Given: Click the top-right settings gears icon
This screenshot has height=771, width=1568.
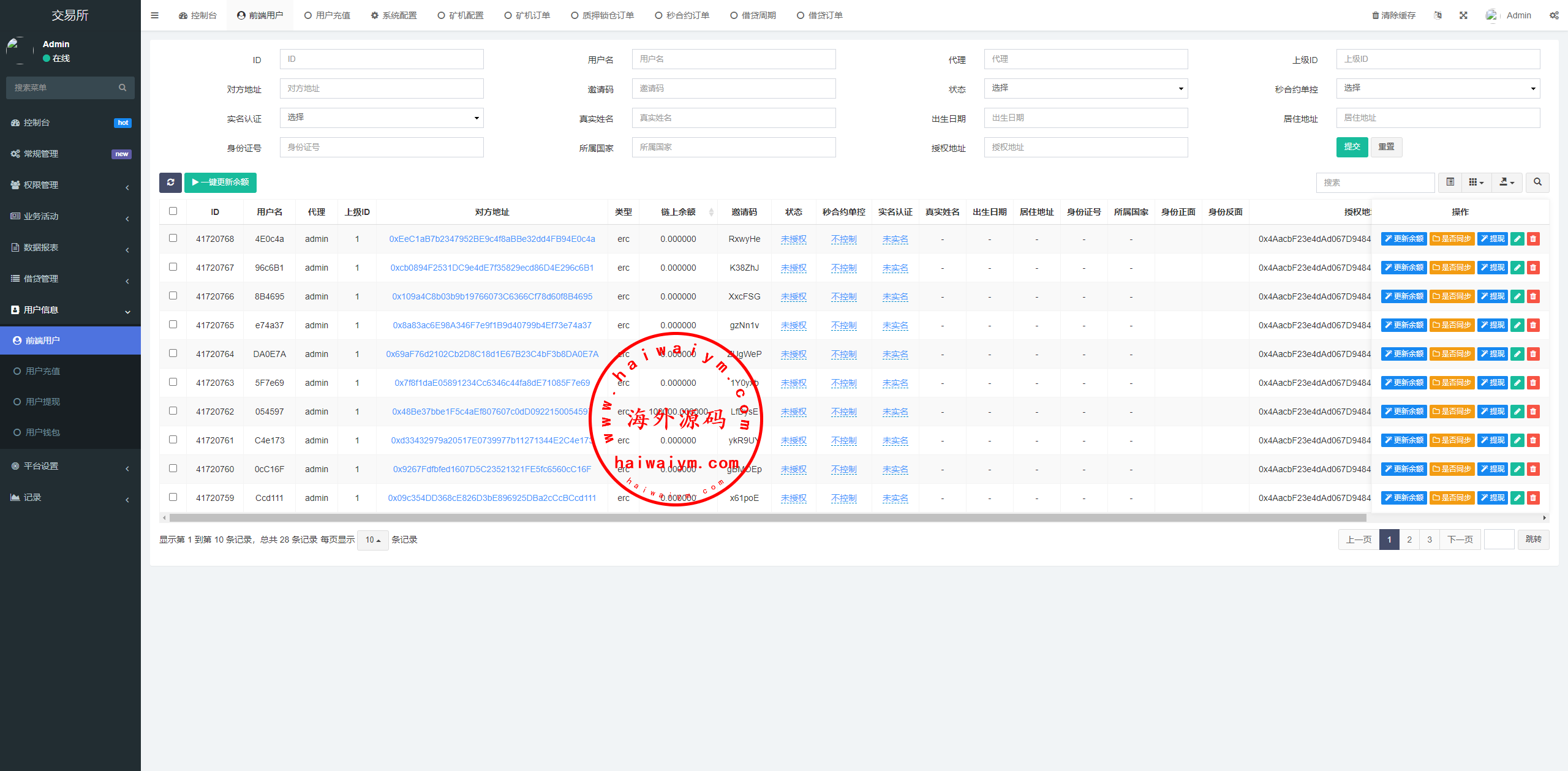Looking at the screenshot, I should (x=1554, y=15).
